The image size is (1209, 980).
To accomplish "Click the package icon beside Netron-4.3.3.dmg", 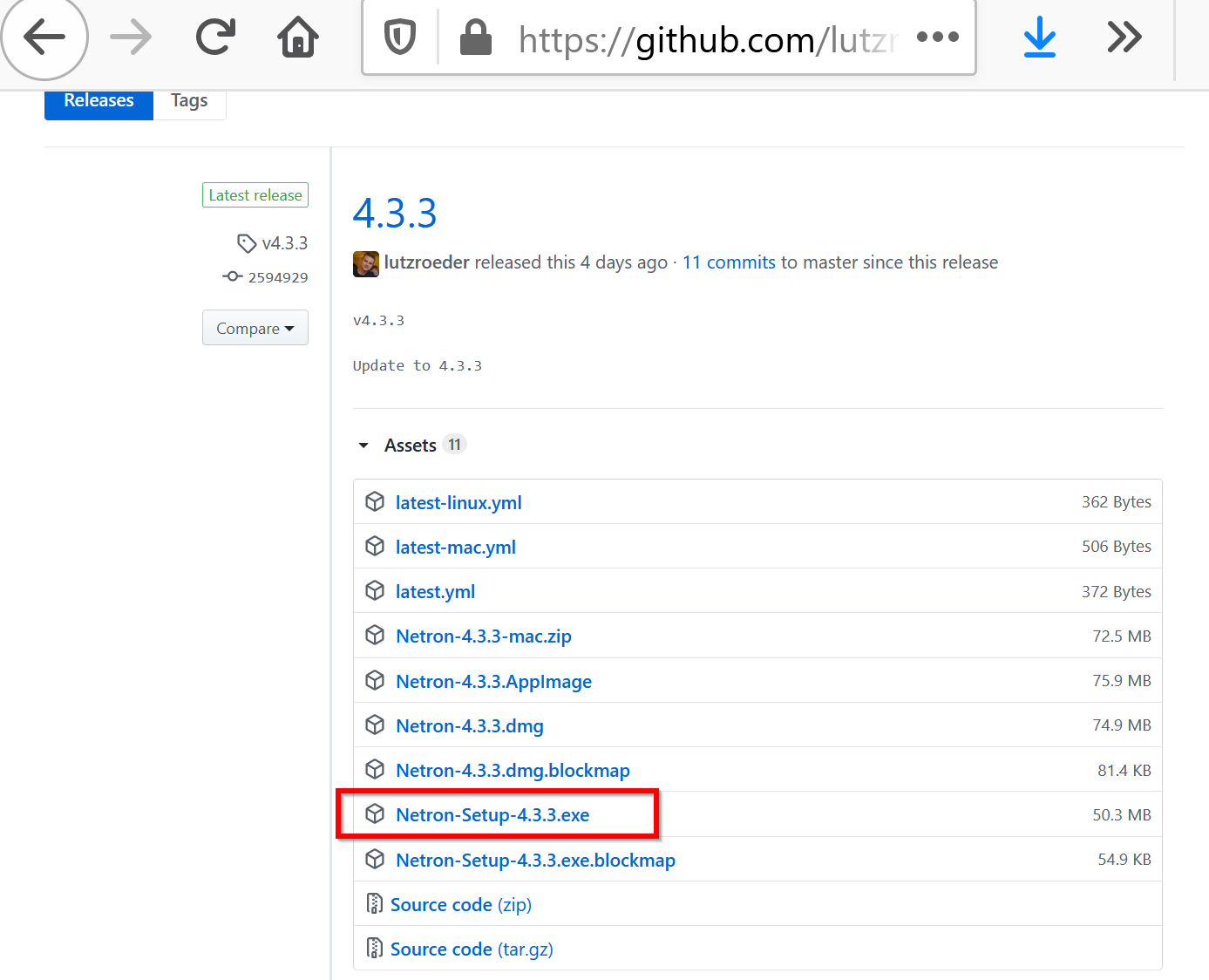I will [375, 725].
